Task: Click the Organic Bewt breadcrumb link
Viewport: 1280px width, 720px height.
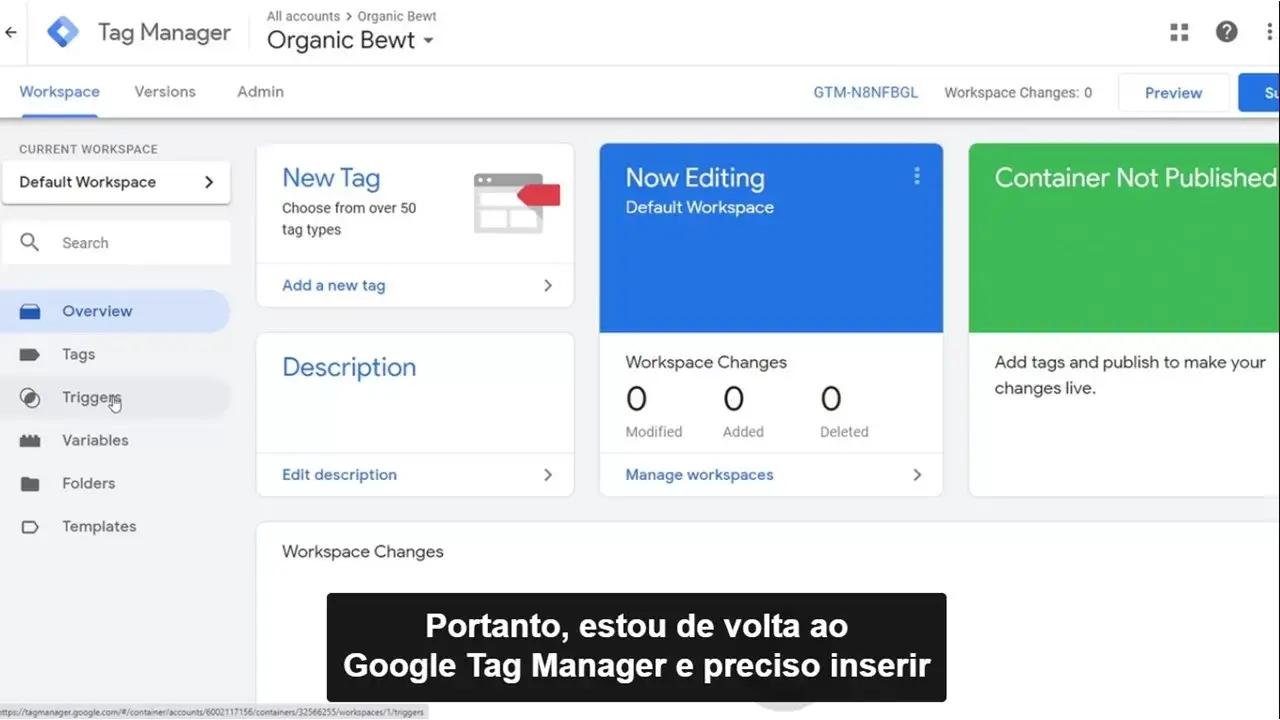Action: [x=397, y=16]
